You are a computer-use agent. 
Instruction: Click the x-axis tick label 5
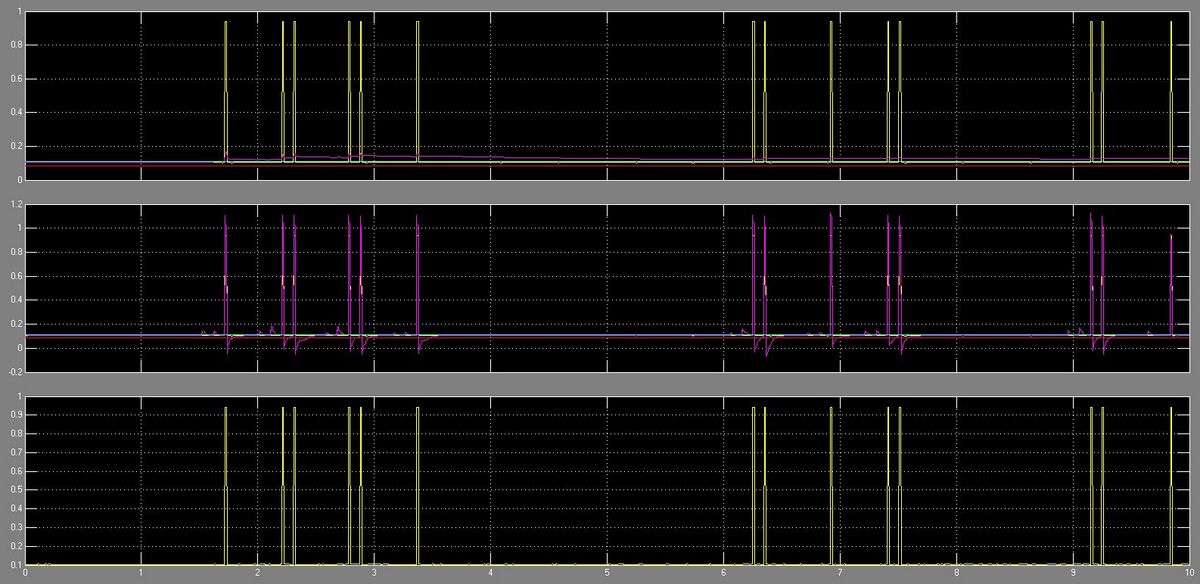[607, 575]
